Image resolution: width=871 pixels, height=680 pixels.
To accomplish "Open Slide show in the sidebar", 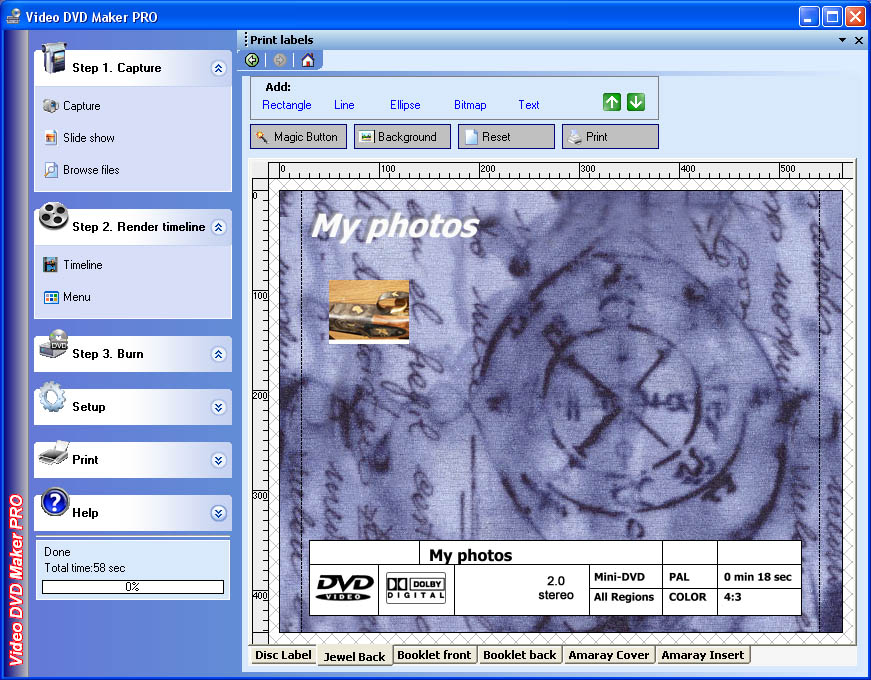I will [88, 138].
